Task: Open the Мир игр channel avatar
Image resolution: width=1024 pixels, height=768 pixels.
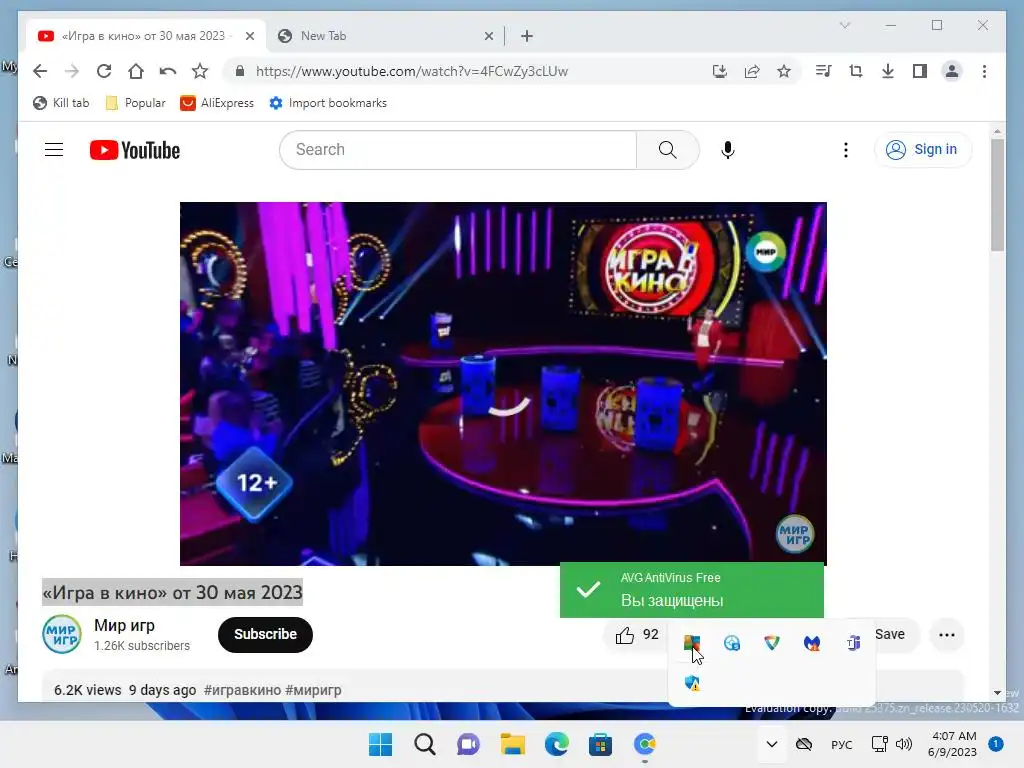Action: (x=62, y=634)
